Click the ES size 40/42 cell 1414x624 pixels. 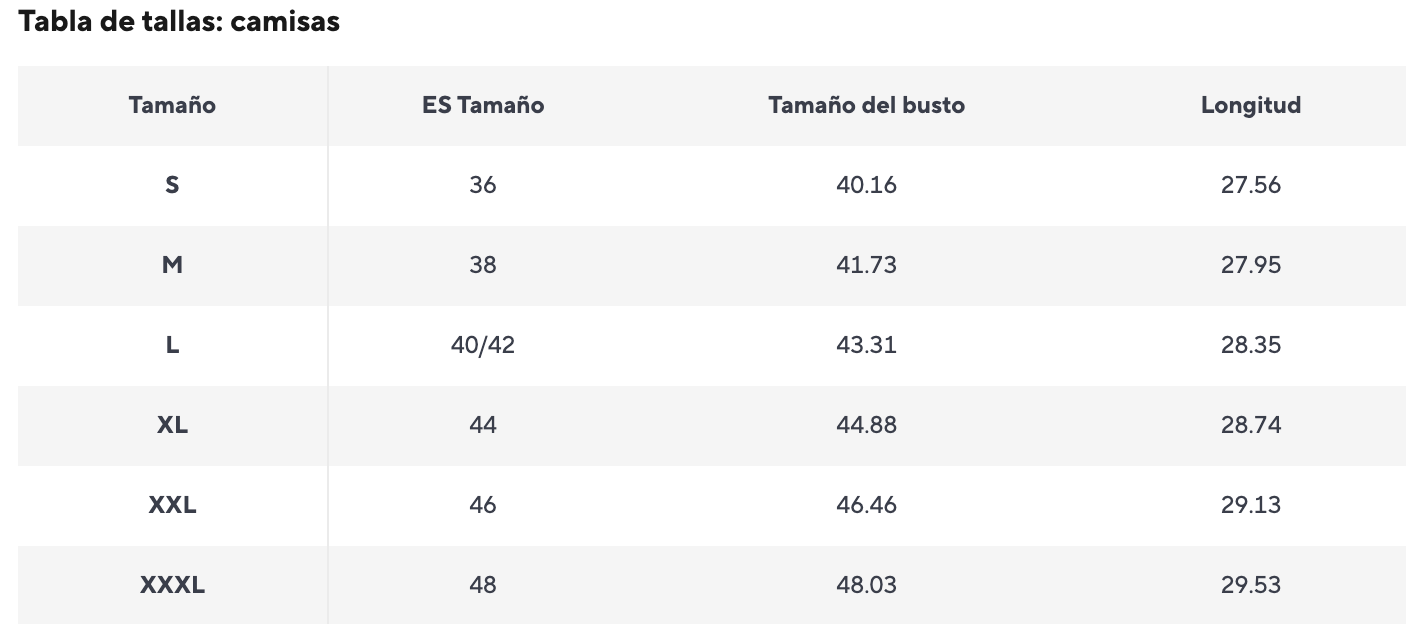click(483, 345)
